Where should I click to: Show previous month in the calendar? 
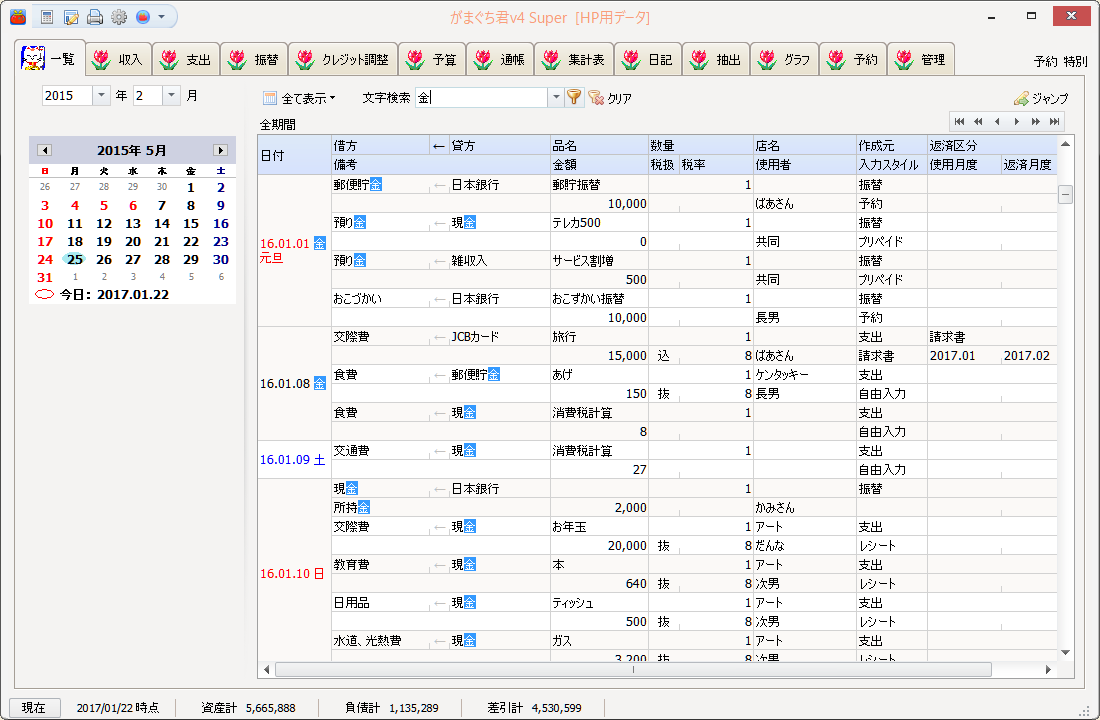44,150
